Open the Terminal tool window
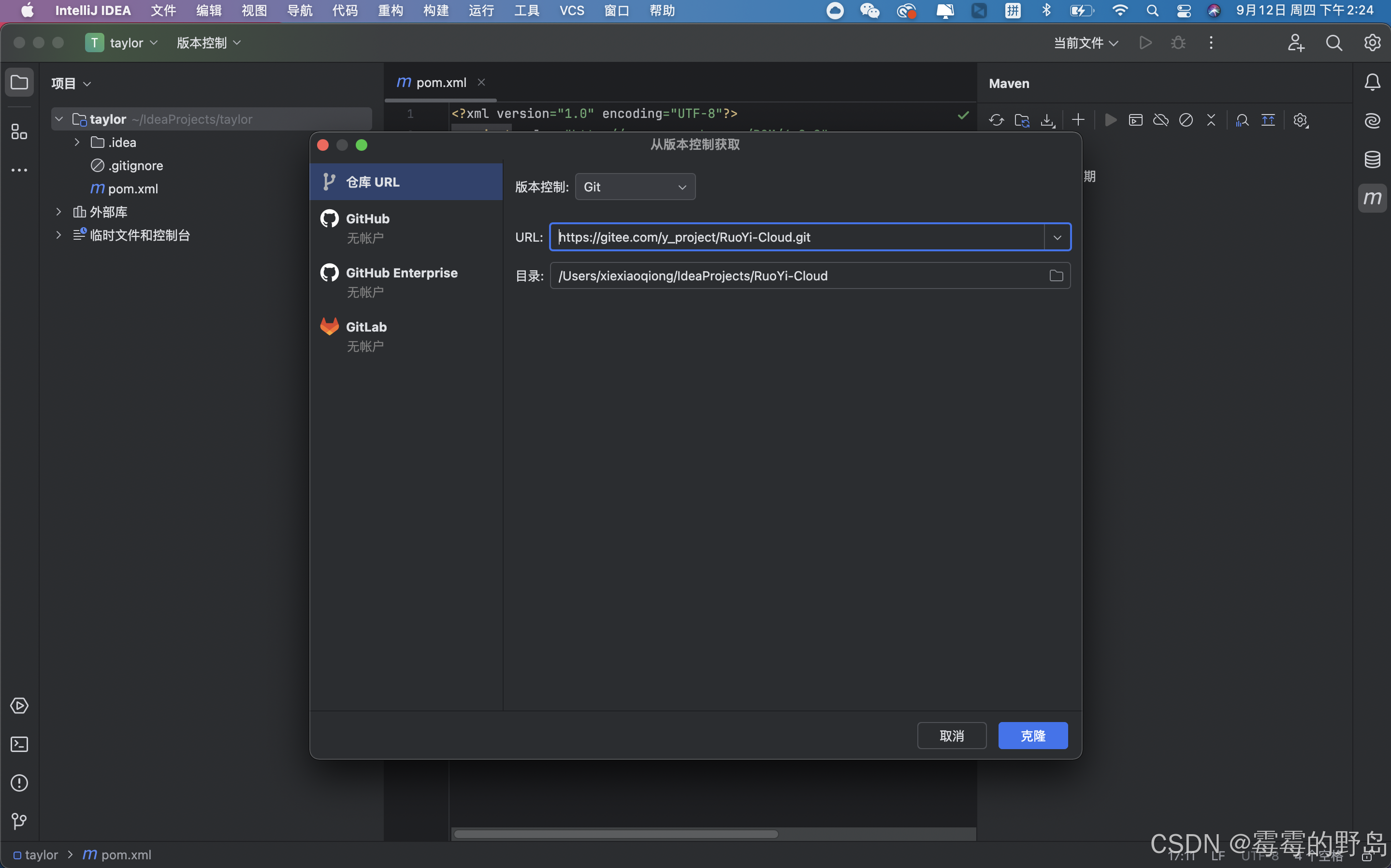The image size is (1391, 868). (x=19, y=744)
